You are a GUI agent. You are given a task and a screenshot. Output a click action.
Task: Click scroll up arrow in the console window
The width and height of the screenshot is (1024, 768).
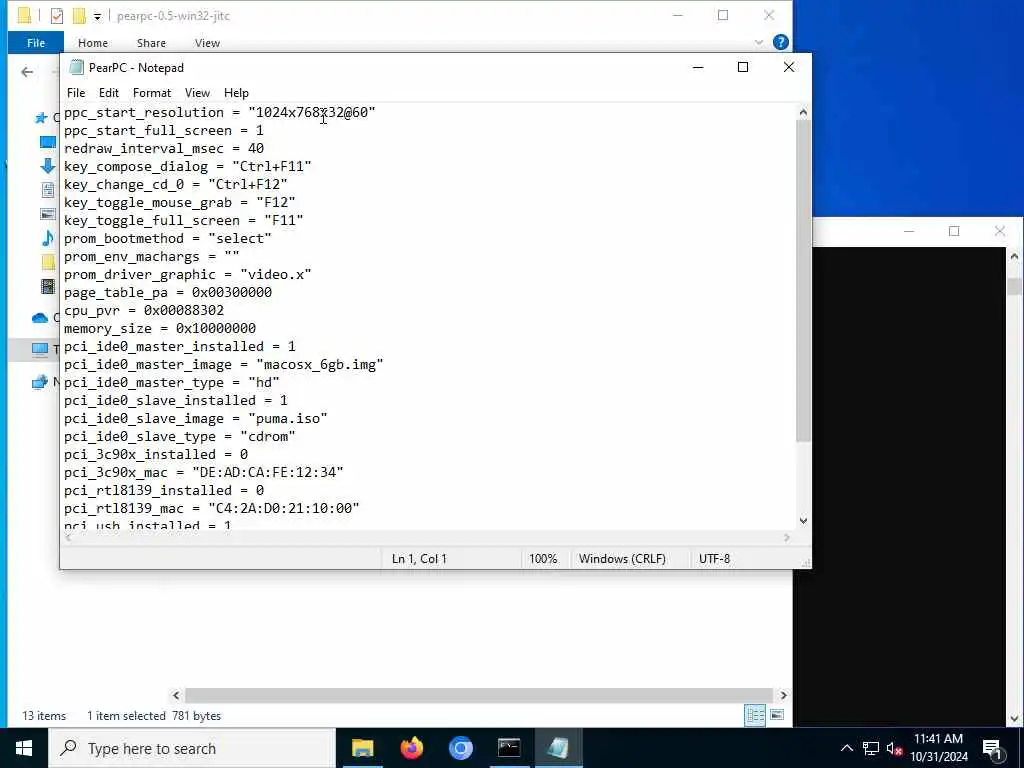tap(1014, 257)
